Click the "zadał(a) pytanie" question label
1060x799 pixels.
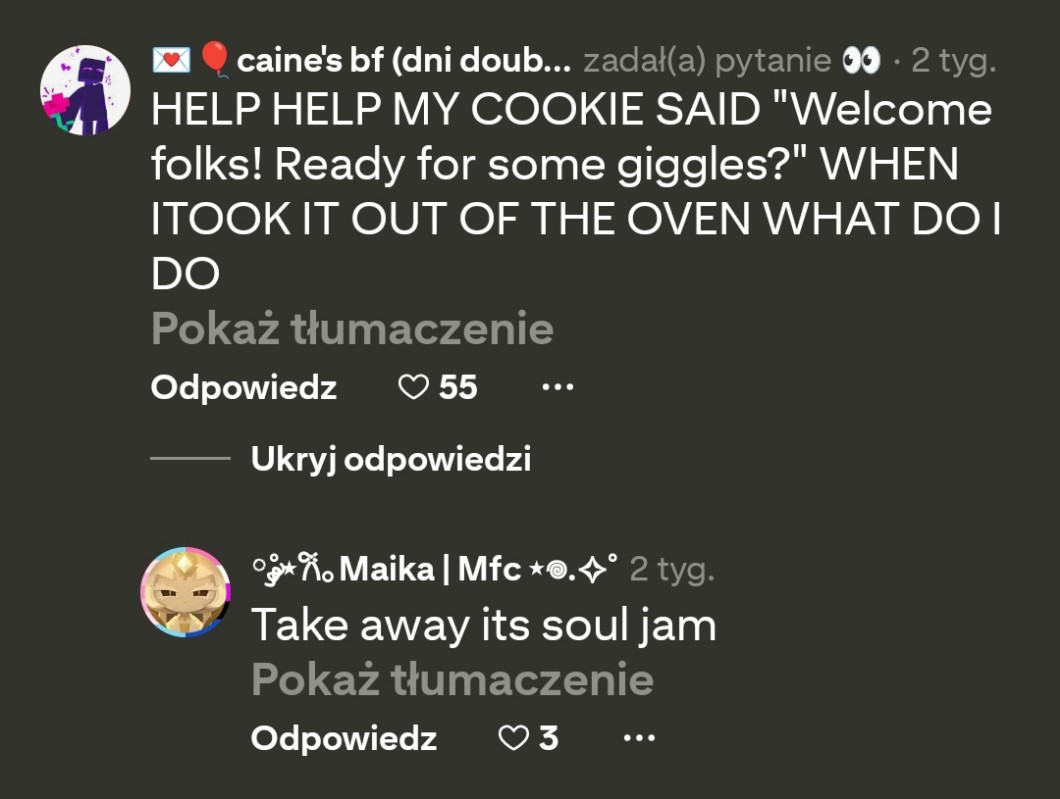pos(706,62)
